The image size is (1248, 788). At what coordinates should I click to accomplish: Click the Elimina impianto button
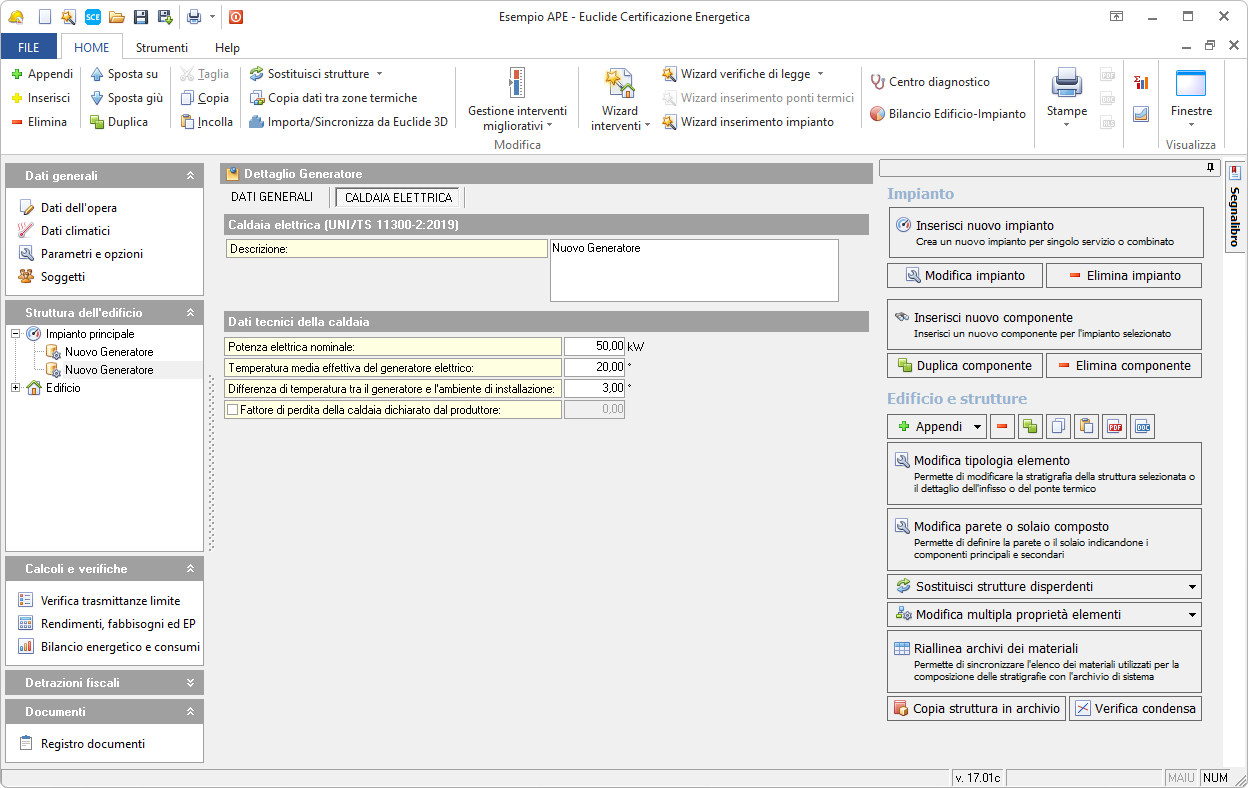pyautogui.click(x=1124, y=276)
